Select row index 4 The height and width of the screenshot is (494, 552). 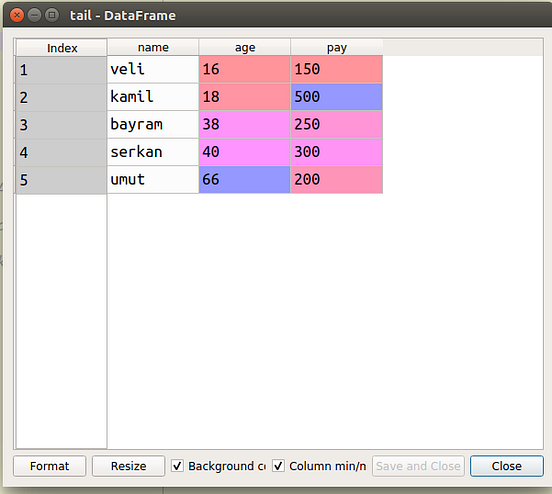tap(61, 152)
